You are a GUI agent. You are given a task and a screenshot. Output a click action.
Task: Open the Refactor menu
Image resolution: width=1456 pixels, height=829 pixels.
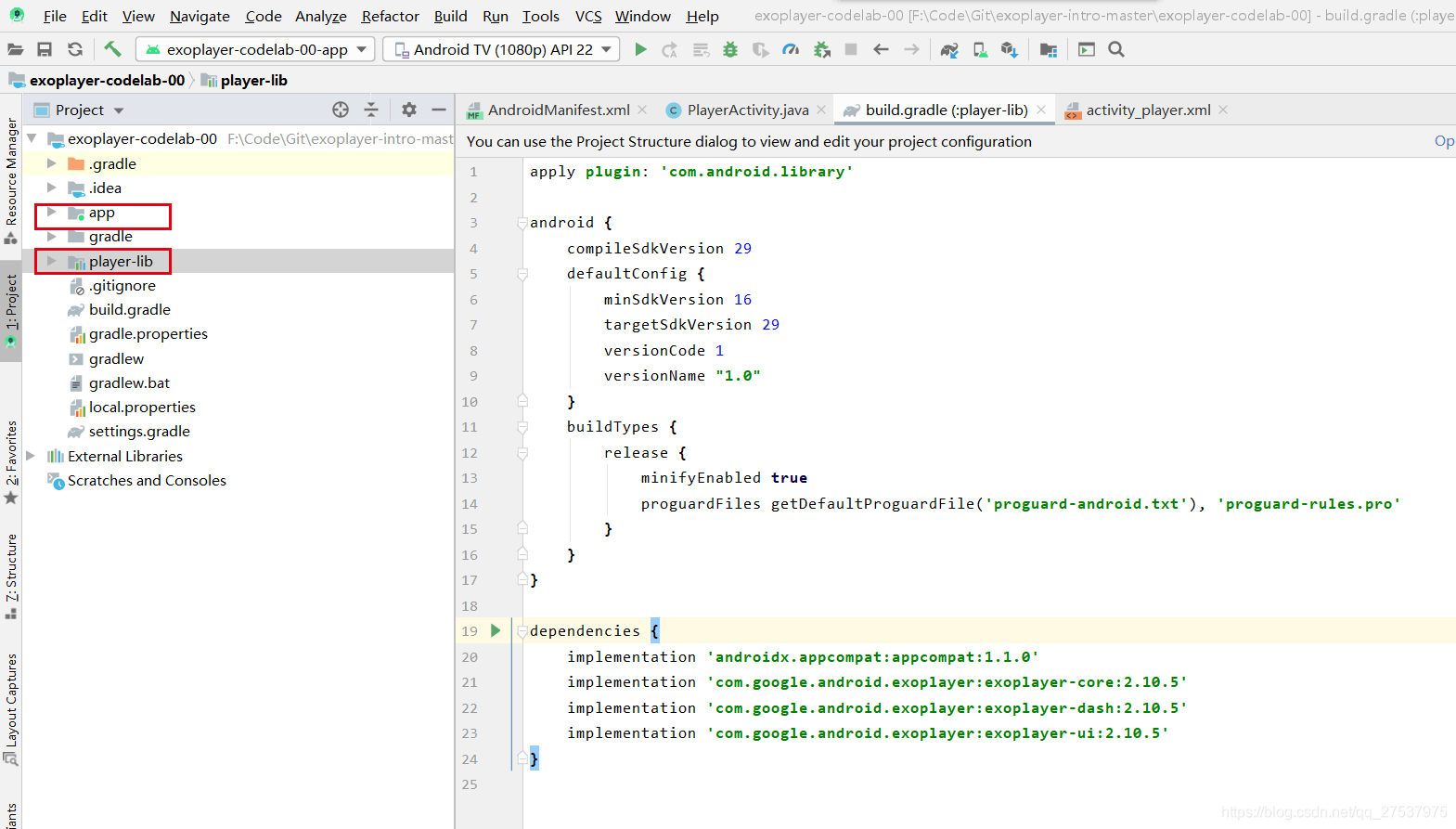click(x=391, y=16)
